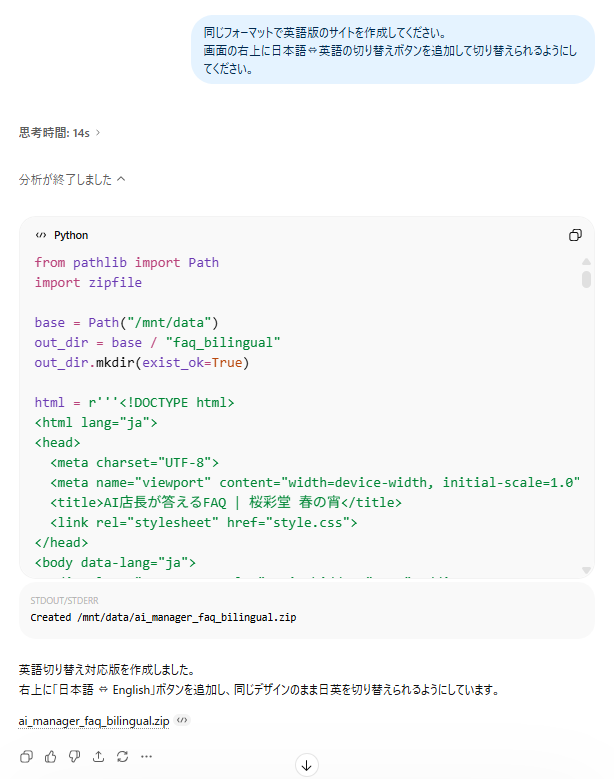Click the STDOUT/STDERR output line
Screen dimensions: 614x779
[163, 617]
